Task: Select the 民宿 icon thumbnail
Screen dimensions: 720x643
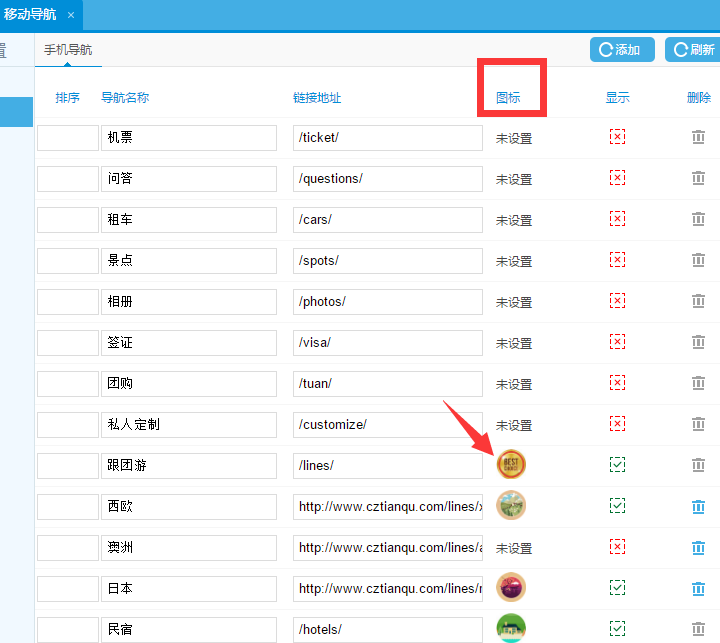Action: (511, 628)
